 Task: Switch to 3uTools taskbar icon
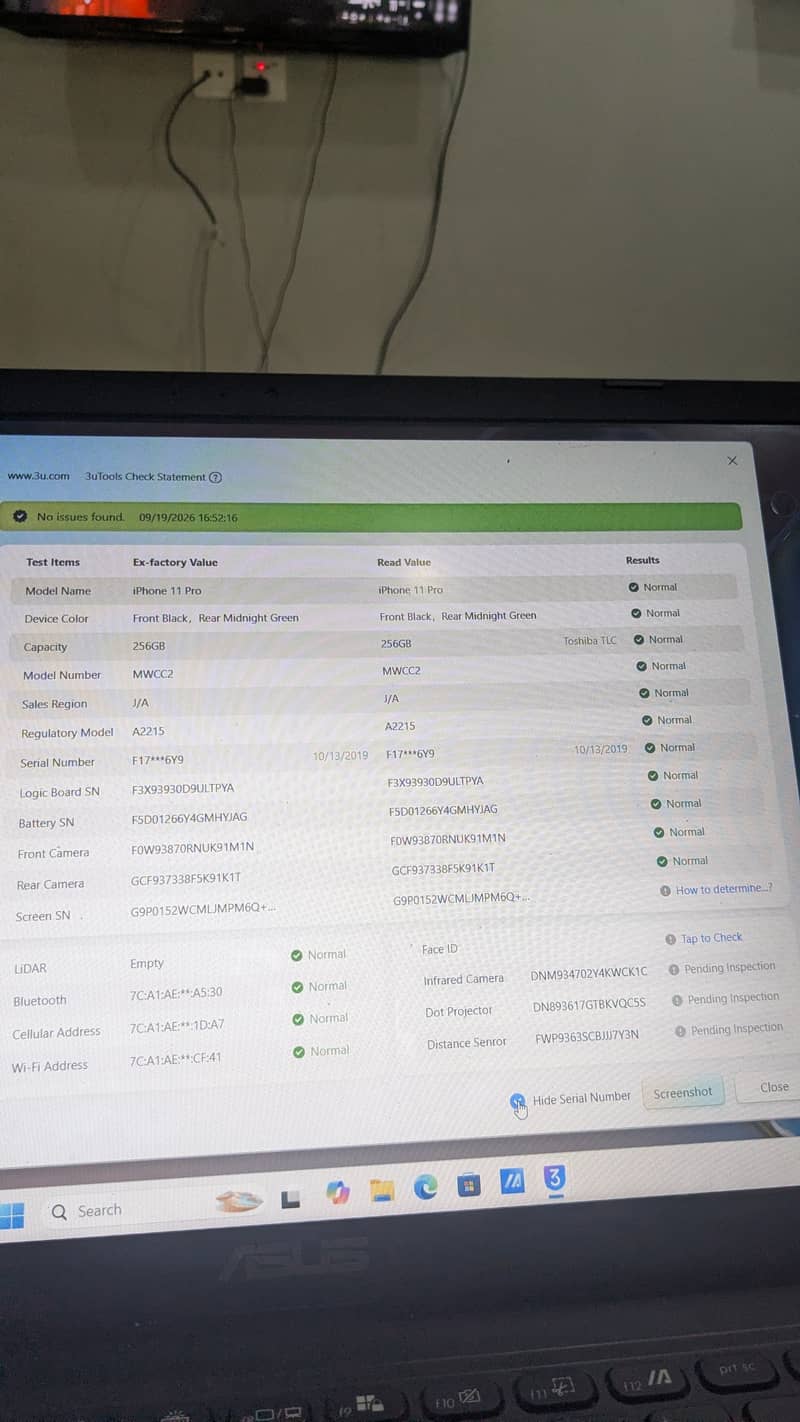(x=555, y=1178)
